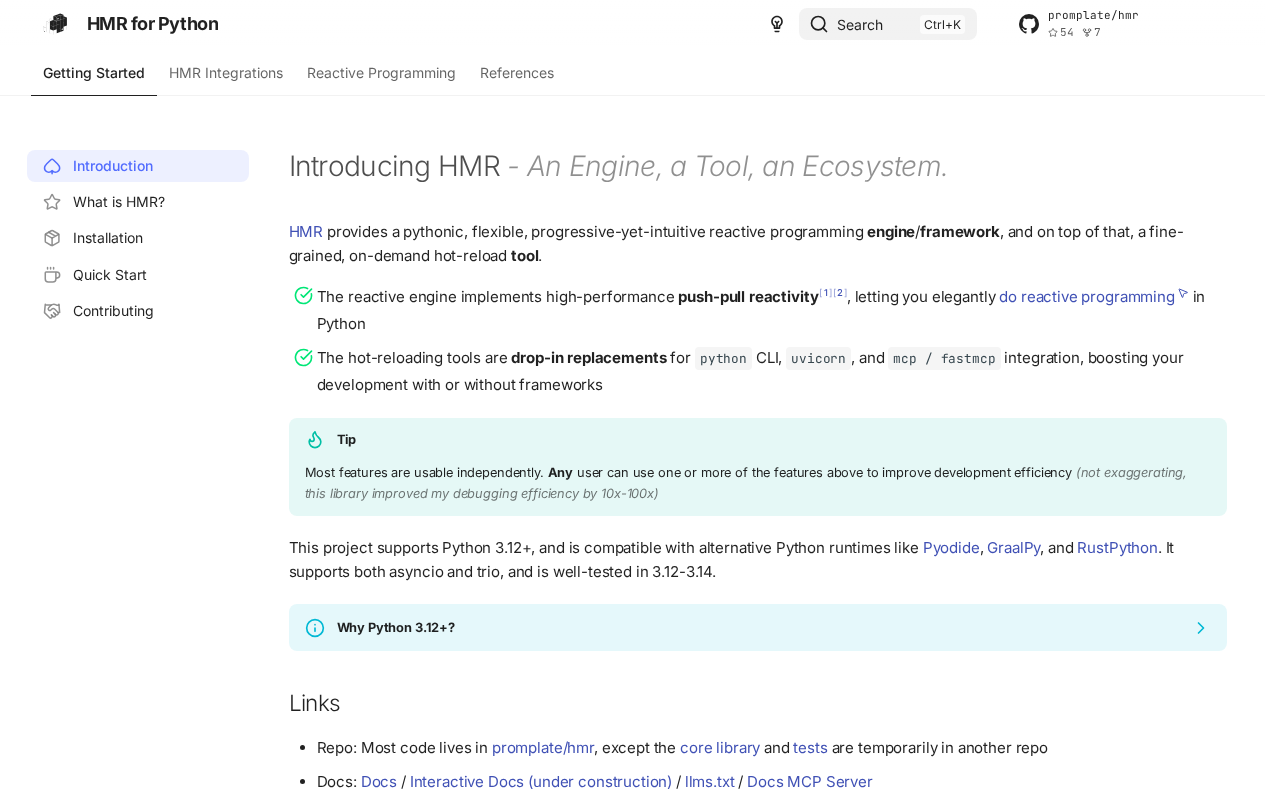Image resolution: width=1280 pixels, height=800 pixels.
Task: Open the 'do reactive programming' link
Action: [x=1087, y=297]
